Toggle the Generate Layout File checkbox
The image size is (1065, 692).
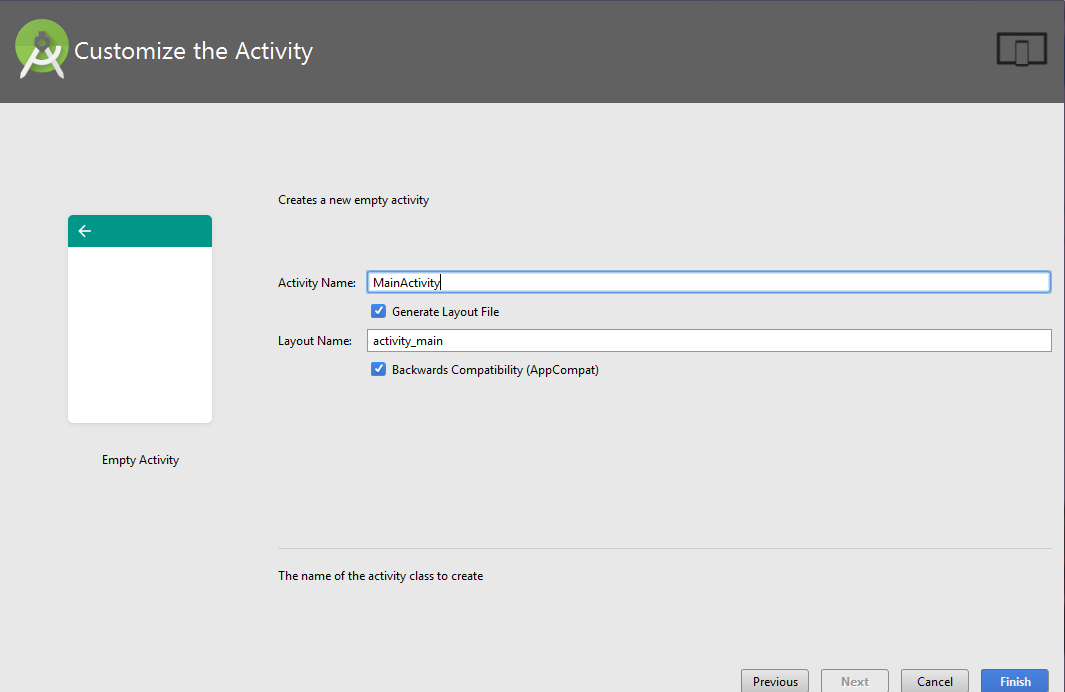click(x=378, y=311)
